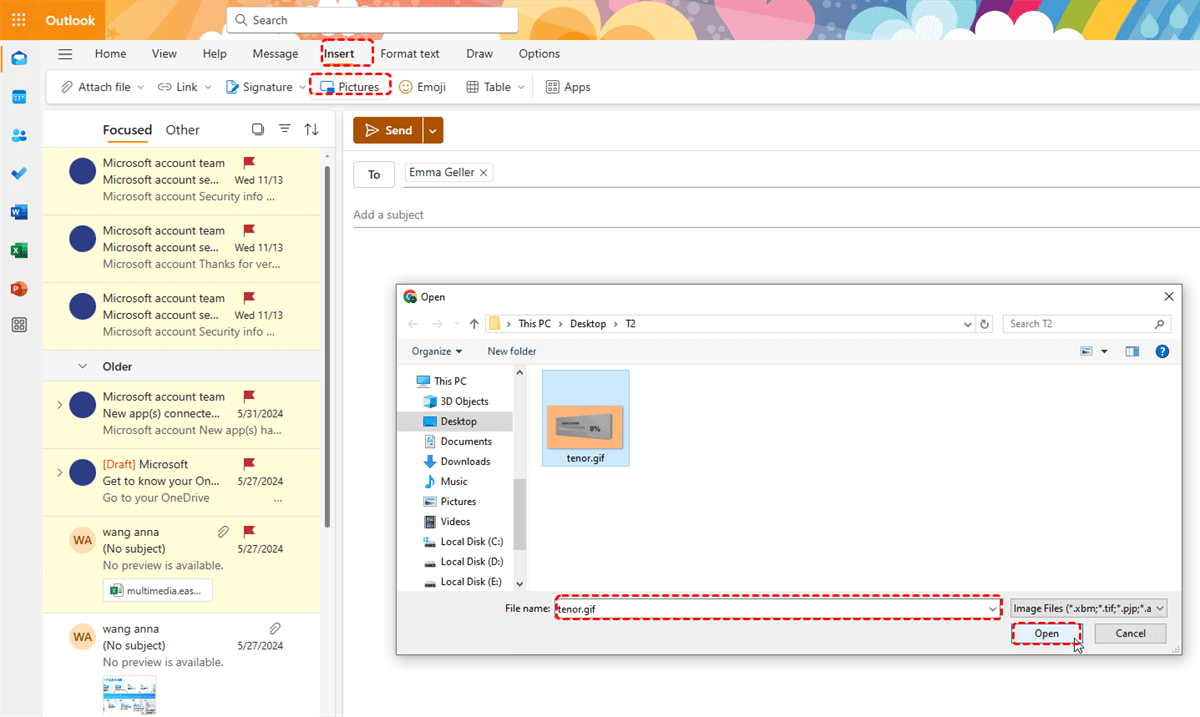1200x717 pixels.
Task: Switch to the Message tab
Action: click(275, 54)
